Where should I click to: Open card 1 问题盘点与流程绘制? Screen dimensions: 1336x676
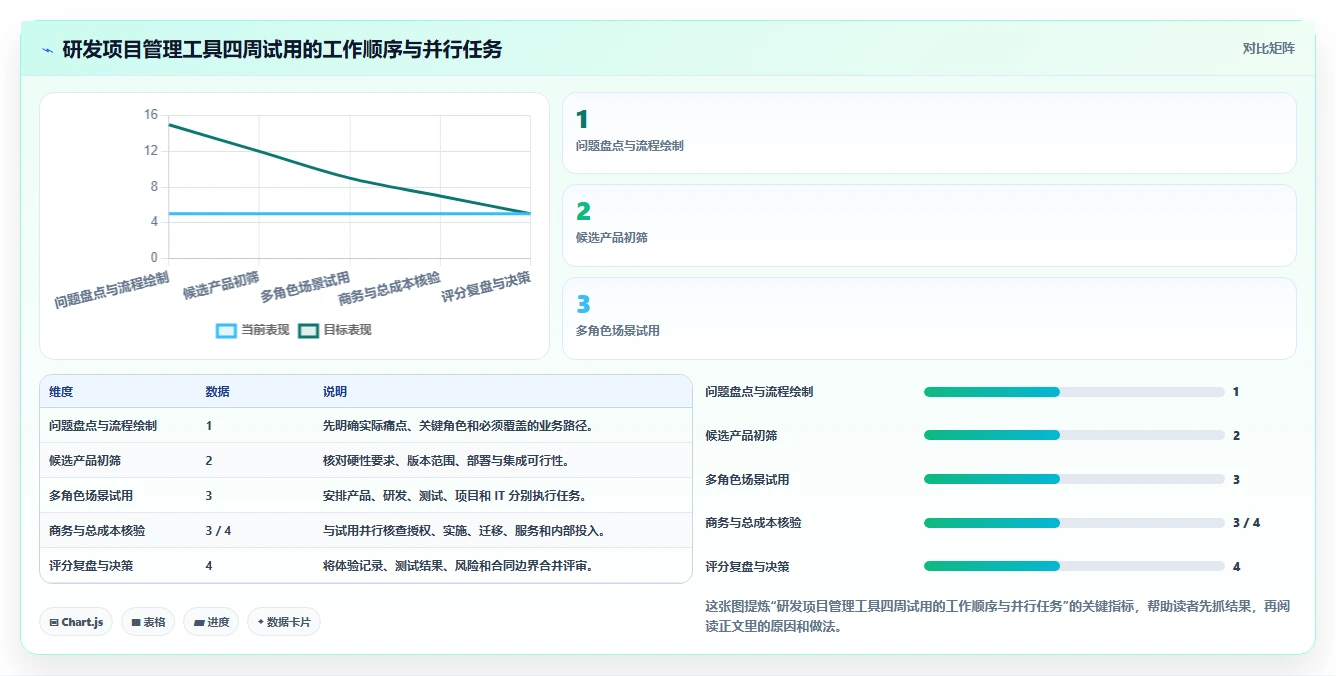[x=929, y=133]
